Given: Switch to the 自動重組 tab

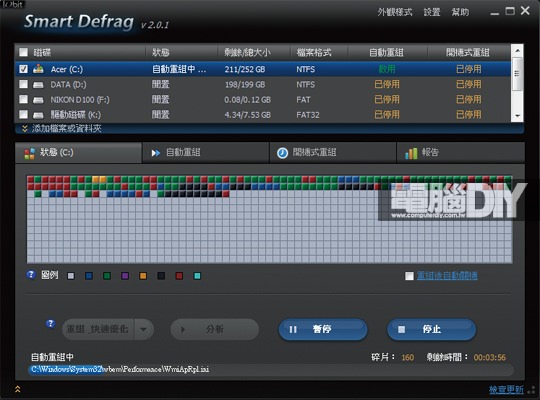Looking at the screenshot, I should click(x=206, y=153).
